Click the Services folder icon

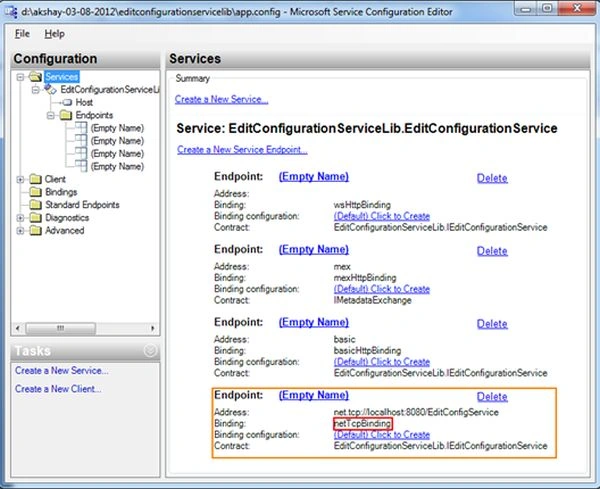pos(36,76)
